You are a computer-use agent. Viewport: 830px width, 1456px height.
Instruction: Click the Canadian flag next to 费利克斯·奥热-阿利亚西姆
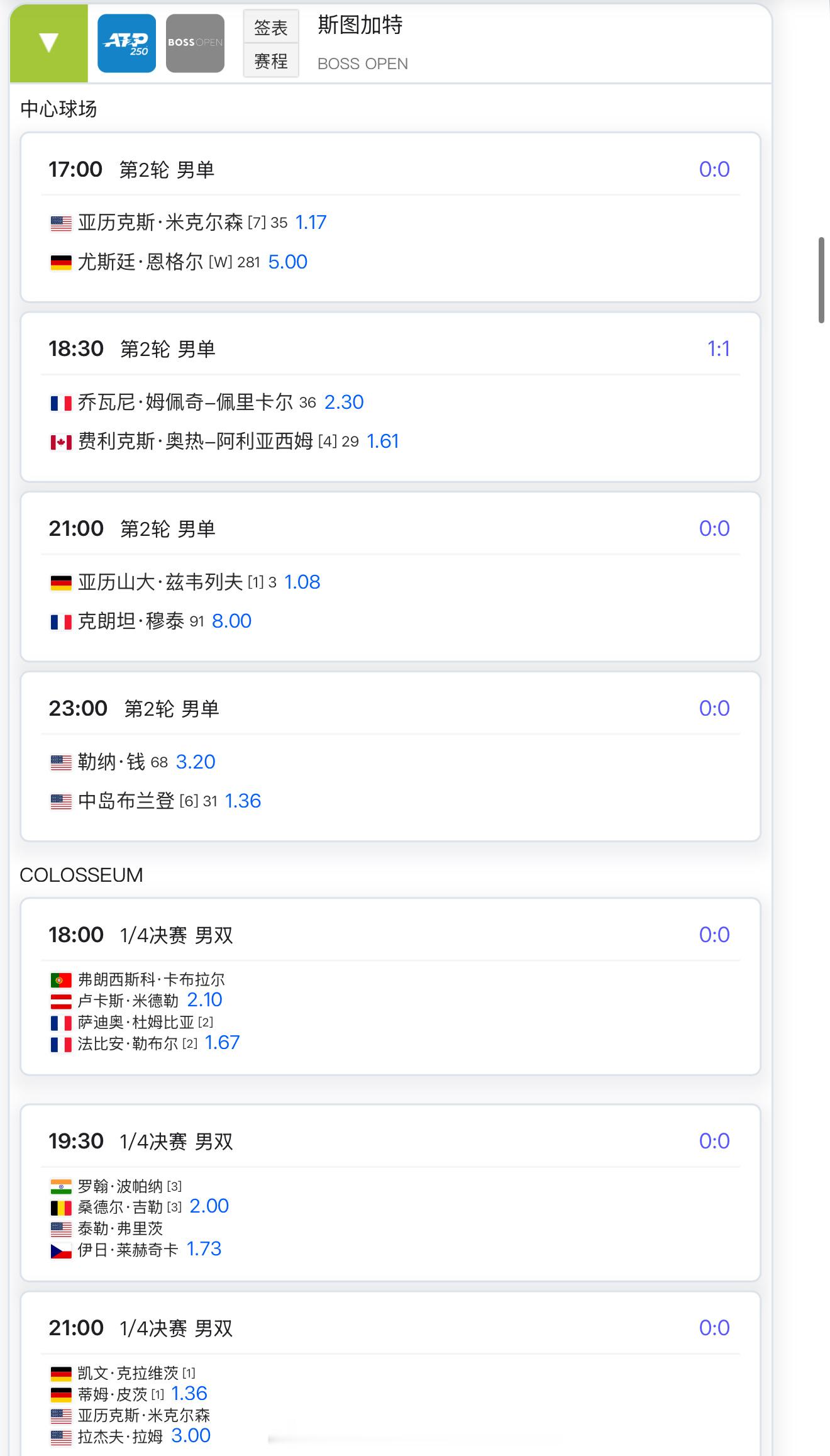pyautogui.click(x=61, y=442)
